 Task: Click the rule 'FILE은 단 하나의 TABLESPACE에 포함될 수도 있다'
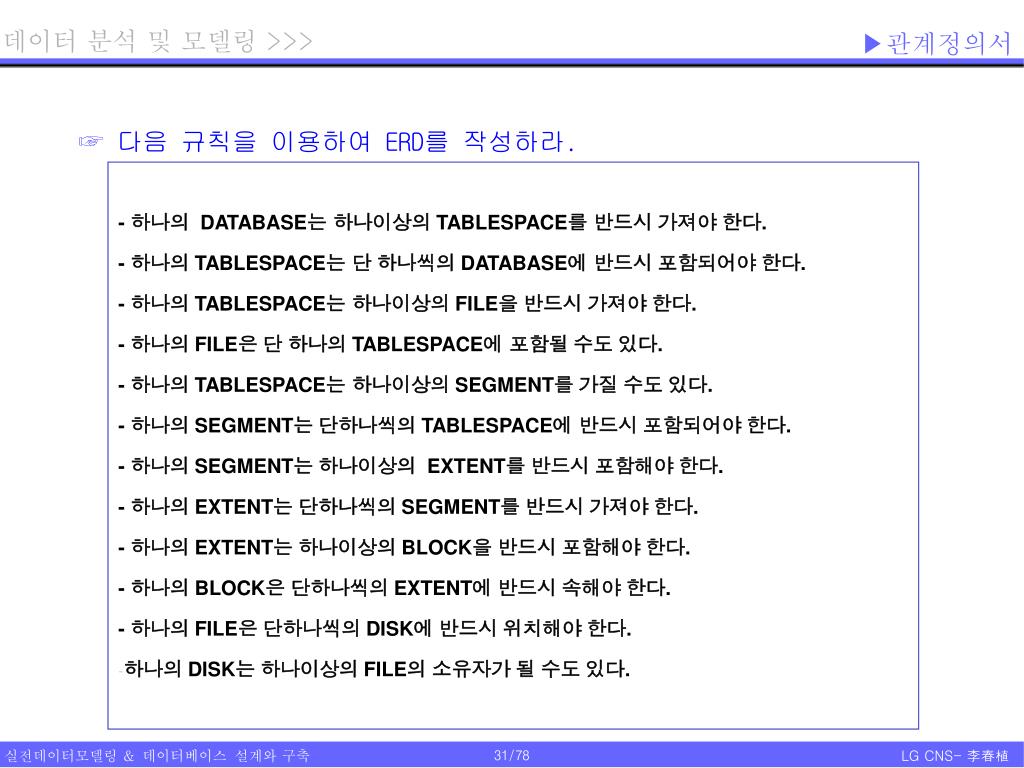click(391, 344)
